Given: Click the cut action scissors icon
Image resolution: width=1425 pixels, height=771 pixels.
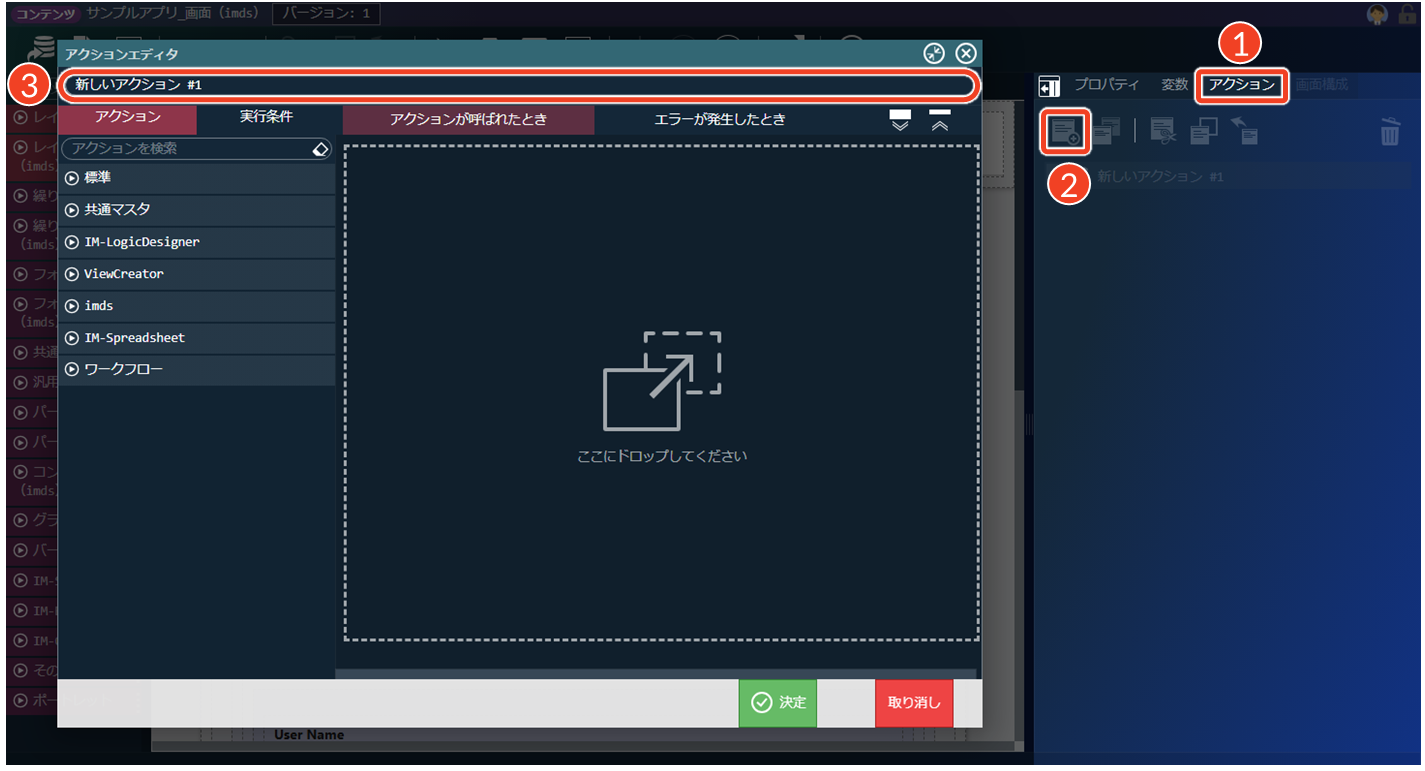Looking at the screenshot, I should click(1163, 131).
